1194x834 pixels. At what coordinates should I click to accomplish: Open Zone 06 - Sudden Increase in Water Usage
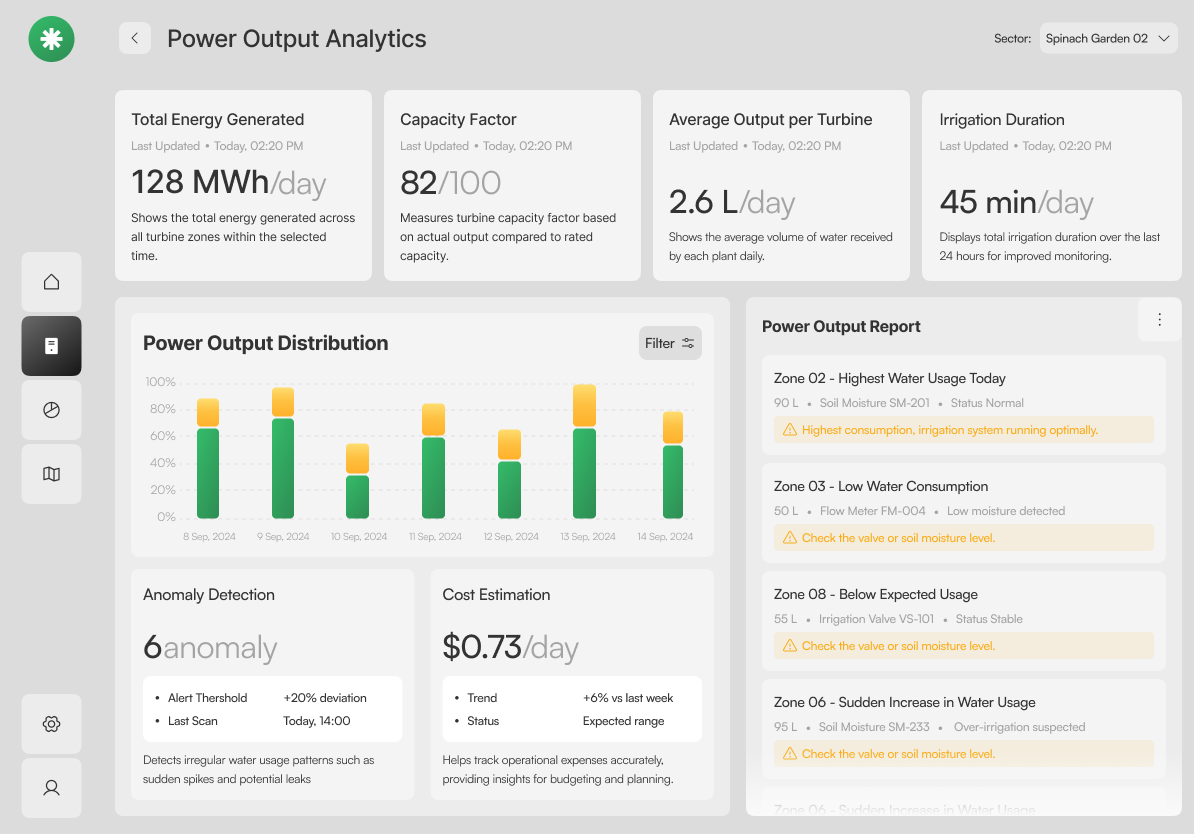tap(964, 730)
